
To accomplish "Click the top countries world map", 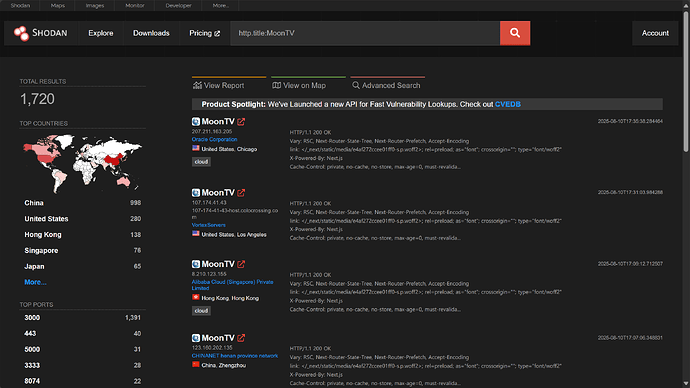I will tap(83, 163).
